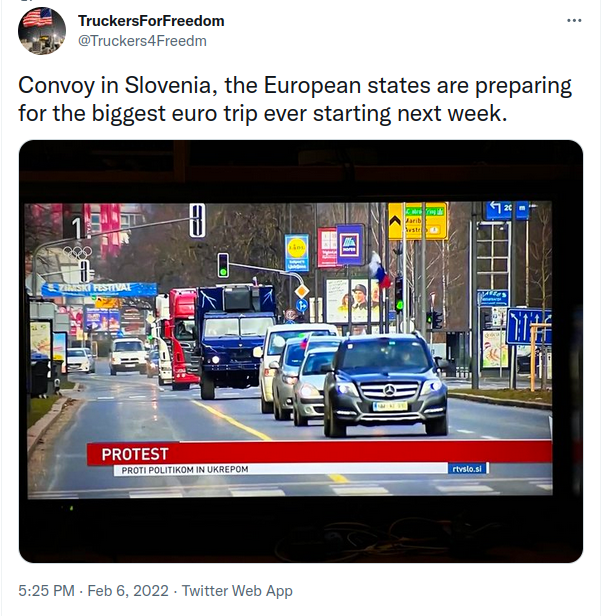This screenshot has height=616, width=613.
Task: Click the Feb 6, 2022 date
Action: pyautogui.click(x=128, y=591)
